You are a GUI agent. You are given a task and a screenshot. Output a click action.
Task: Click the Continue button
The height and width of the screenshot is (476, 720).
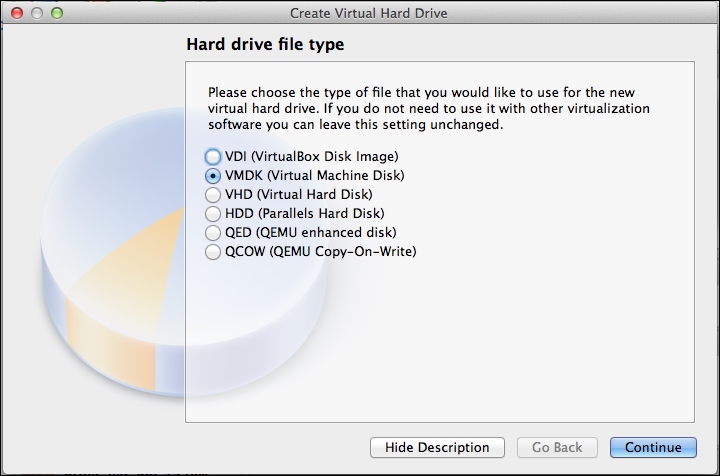click(653, 447)
